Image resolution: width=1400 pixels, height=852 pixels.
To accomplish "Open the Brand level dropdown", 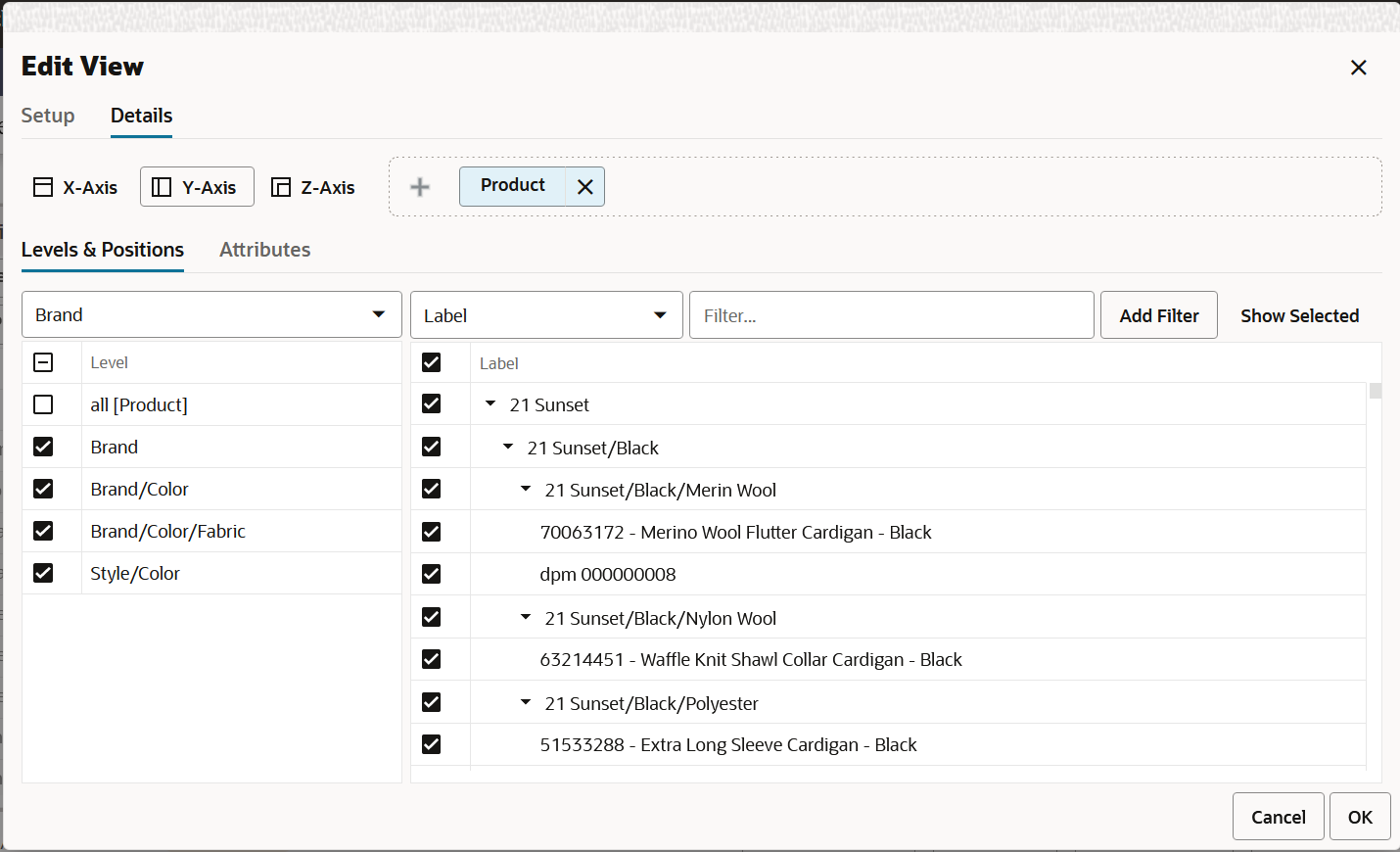I will pos(211,314).
